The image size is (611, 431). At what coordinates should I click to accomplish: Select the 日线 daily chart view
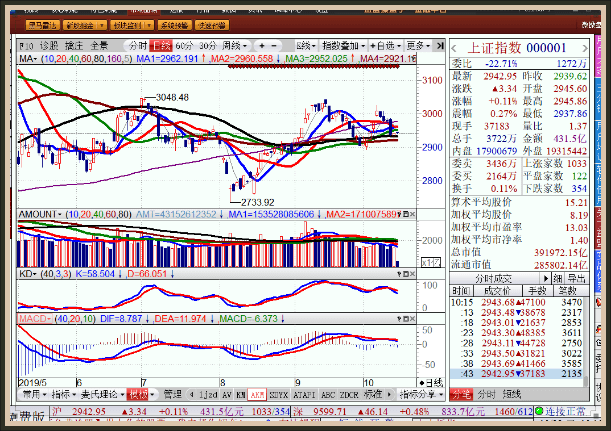(x=161, y=46)
